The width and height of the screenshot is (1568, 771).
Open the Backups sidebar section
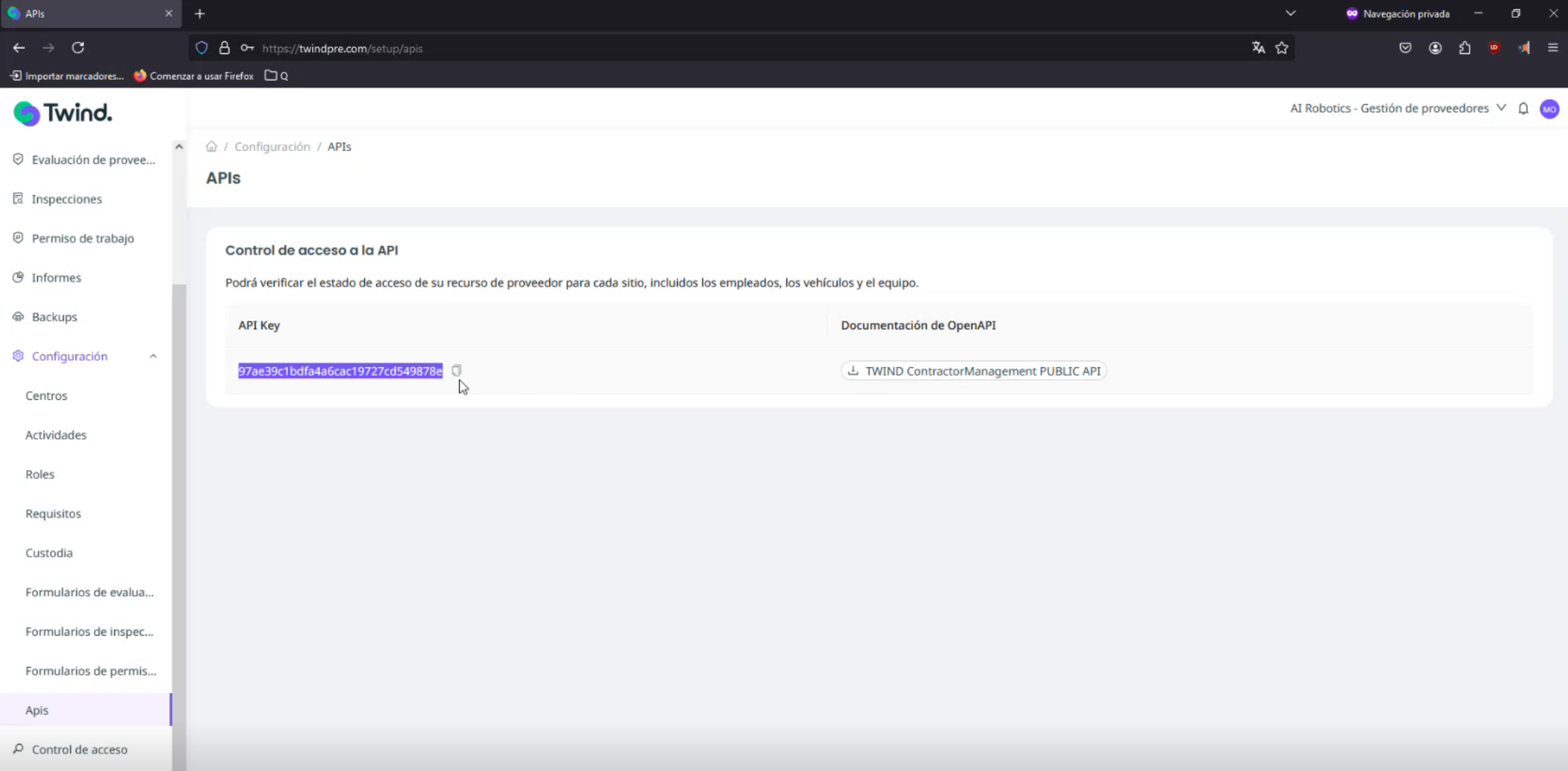tap(54, 317)
